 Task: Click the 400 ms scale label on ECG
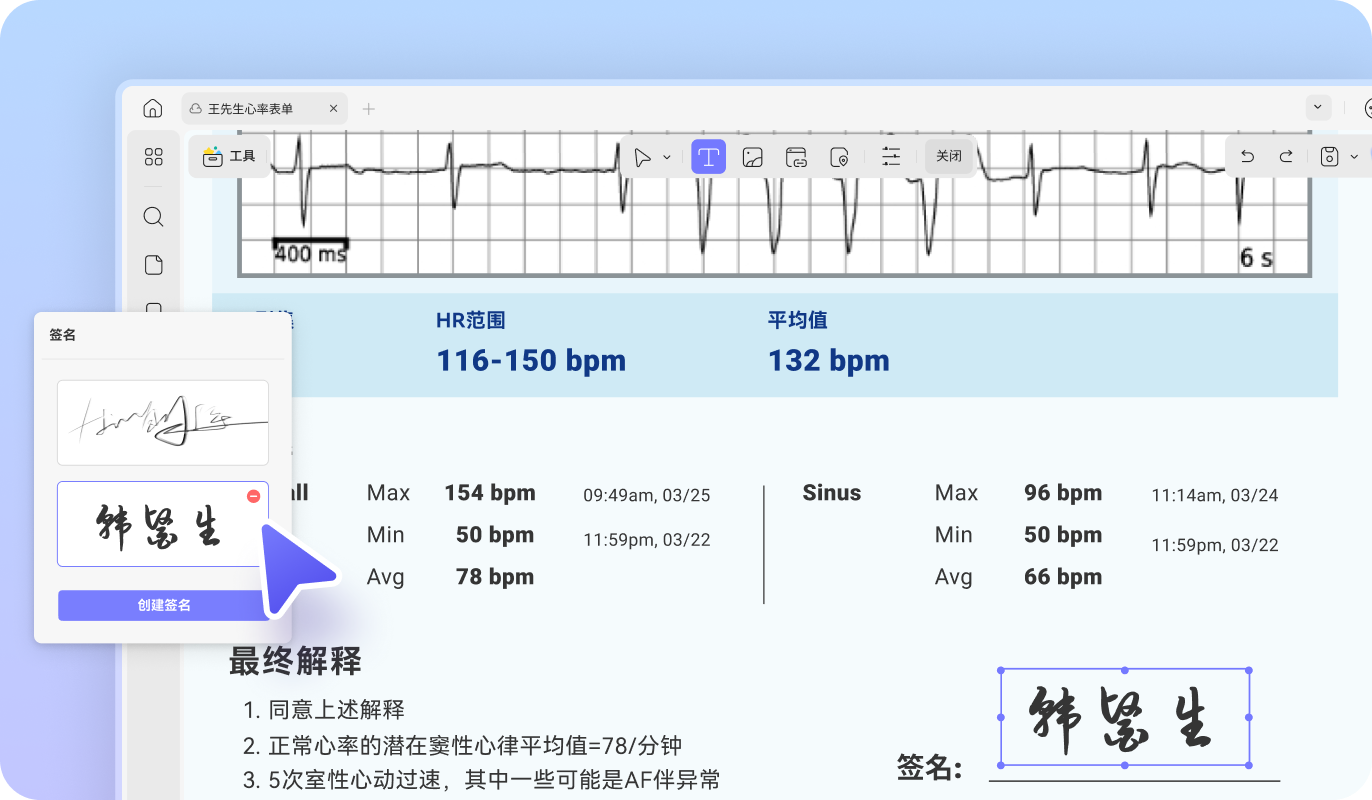click(x=310, y=254)
